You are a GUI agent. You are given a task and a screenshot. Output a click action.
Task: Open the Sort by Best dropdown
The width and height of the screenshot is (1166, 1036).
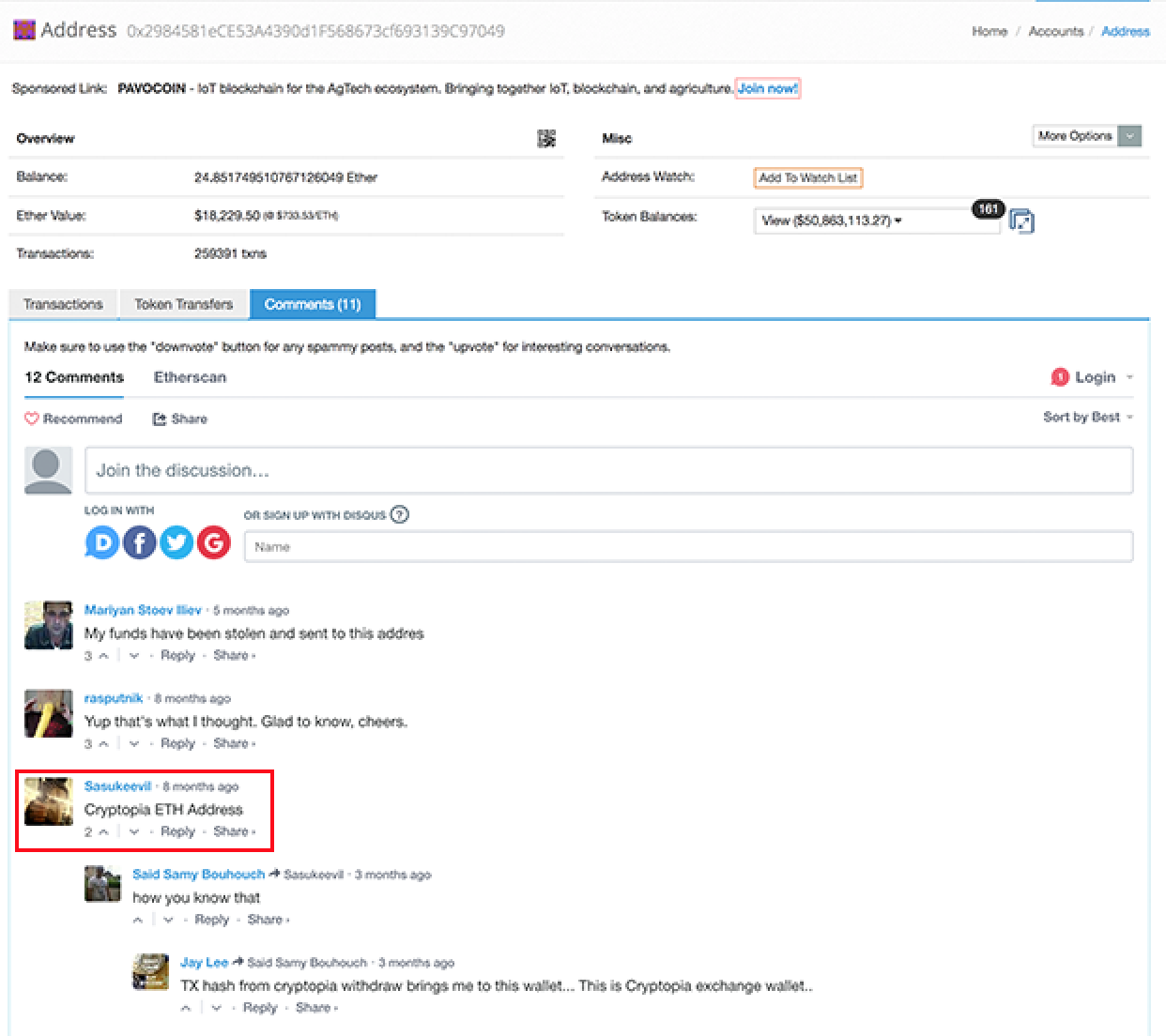1087,418
